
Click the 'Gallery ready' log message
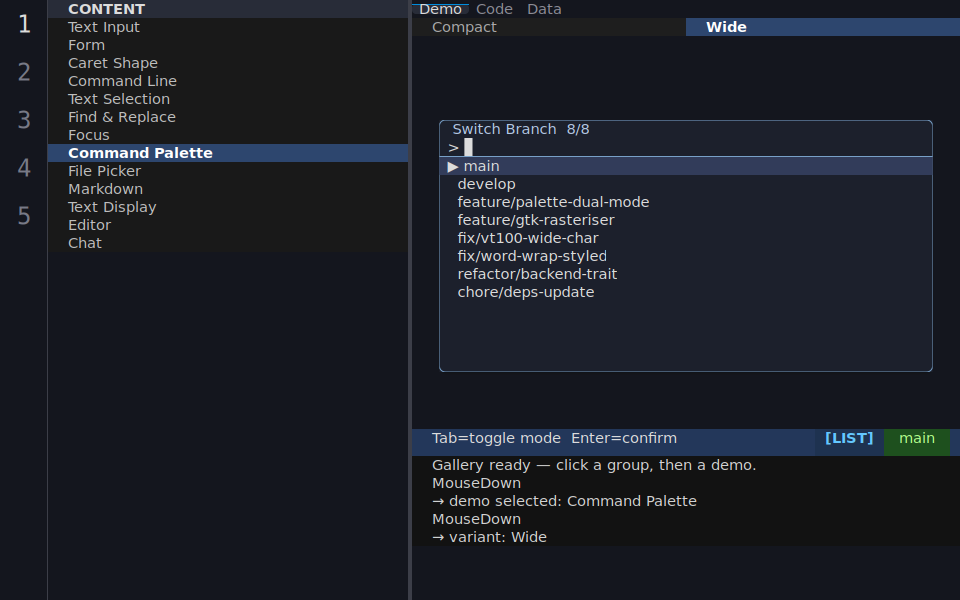(x=594, y=465)
